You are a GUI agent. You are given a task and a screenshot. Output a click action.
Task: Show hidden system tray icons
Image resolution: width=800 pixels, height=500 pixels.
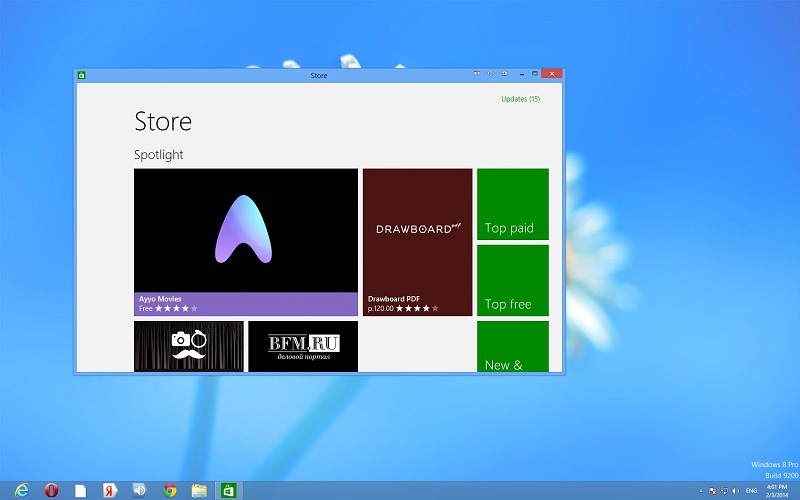click(x=701, y=491)
